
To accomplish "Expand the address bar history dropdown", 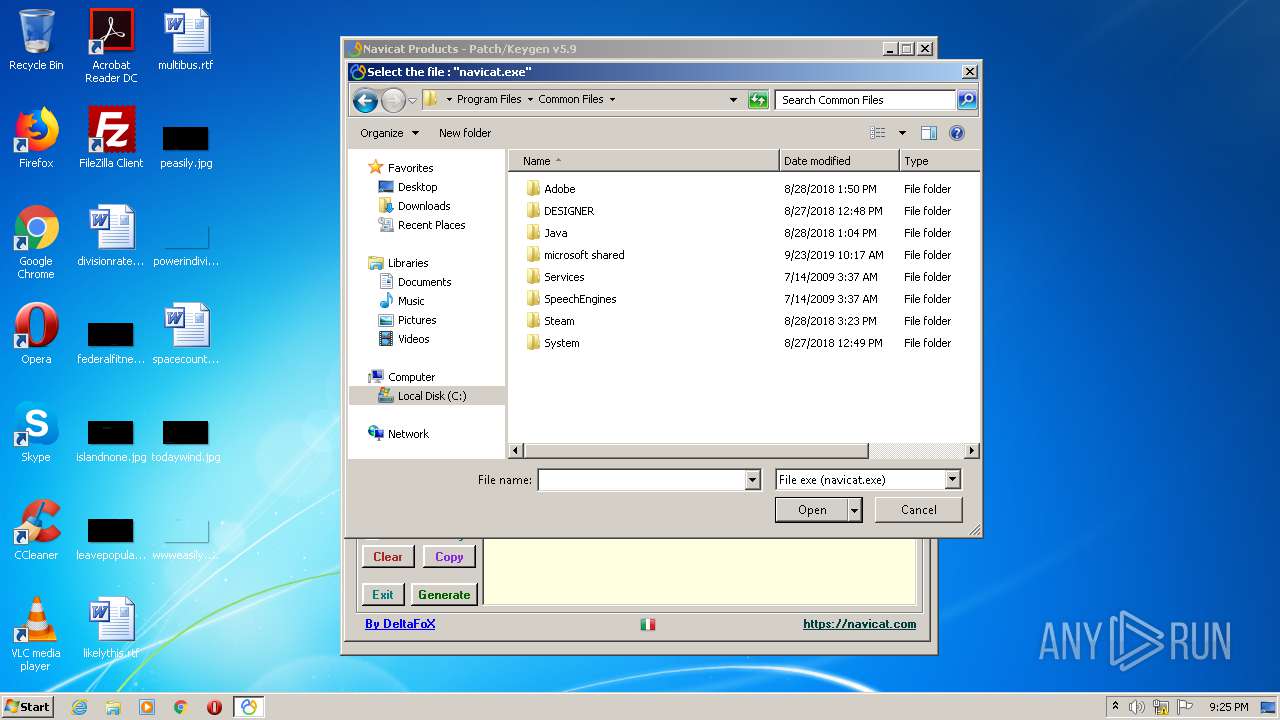I will 733,100.
